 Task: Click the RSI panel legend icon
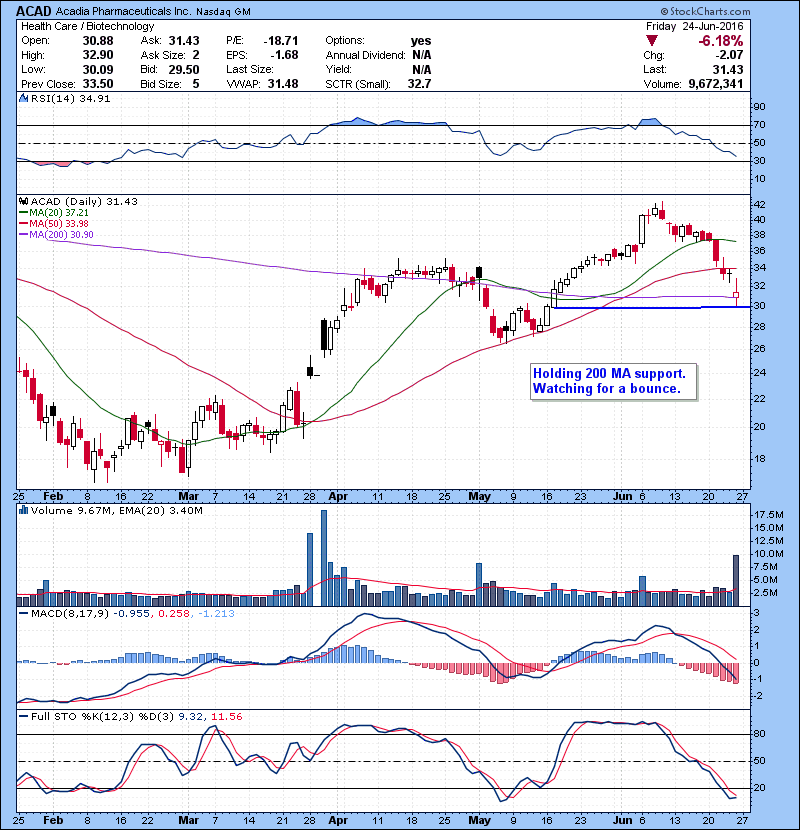(x=23, y=98)
